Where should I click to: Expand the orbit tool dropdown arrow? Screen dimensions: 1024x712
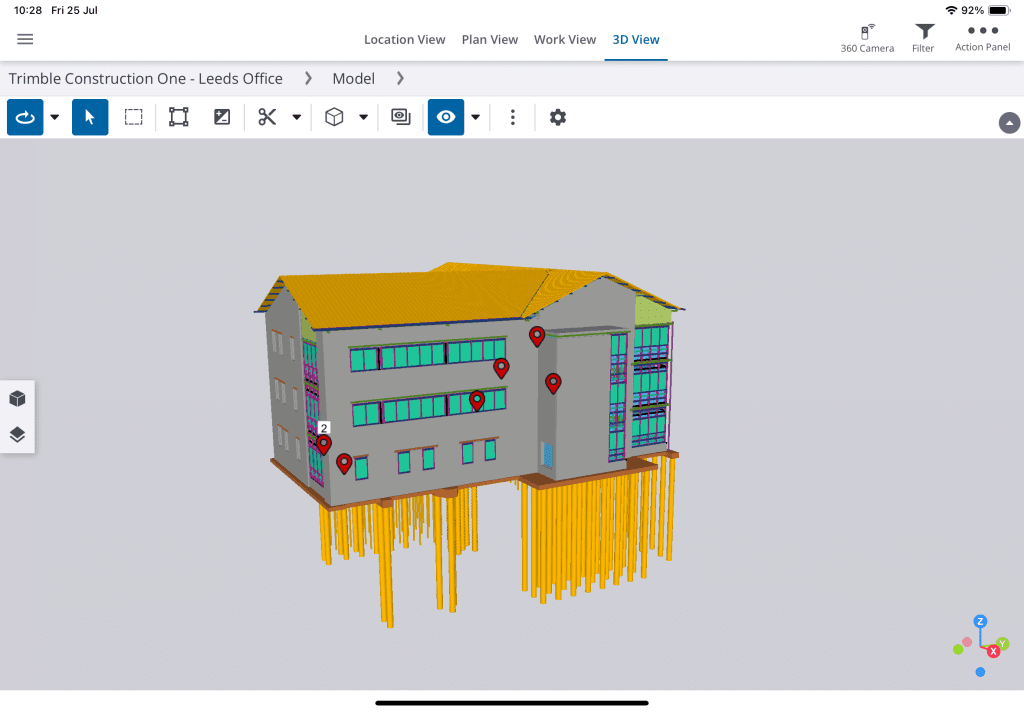coord(55,117)
